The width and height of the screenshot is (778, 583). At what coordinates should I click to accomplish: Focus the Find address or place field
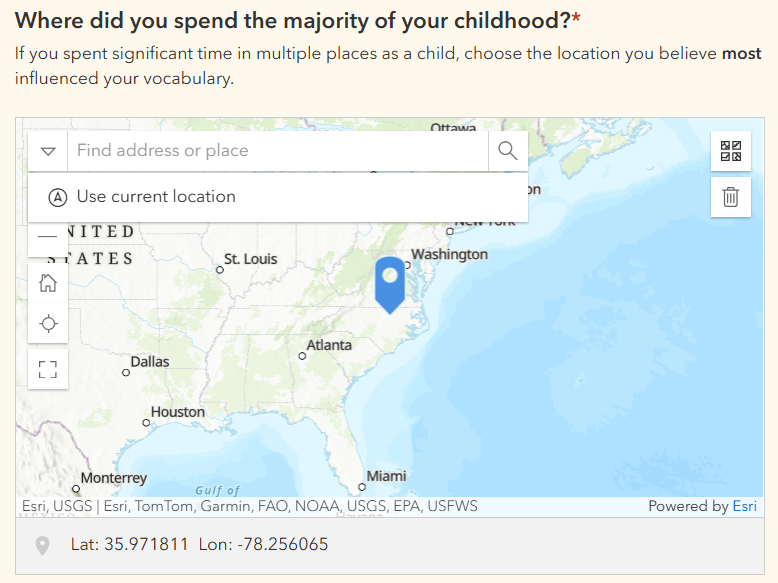(277, 151)
